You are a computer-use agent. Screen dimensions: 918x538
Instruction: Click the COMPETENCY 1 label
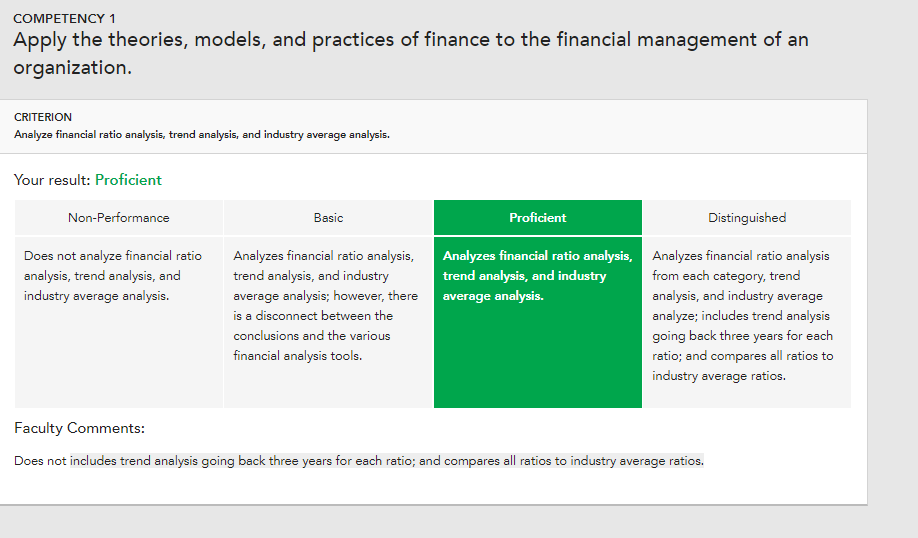pos(64,19)
